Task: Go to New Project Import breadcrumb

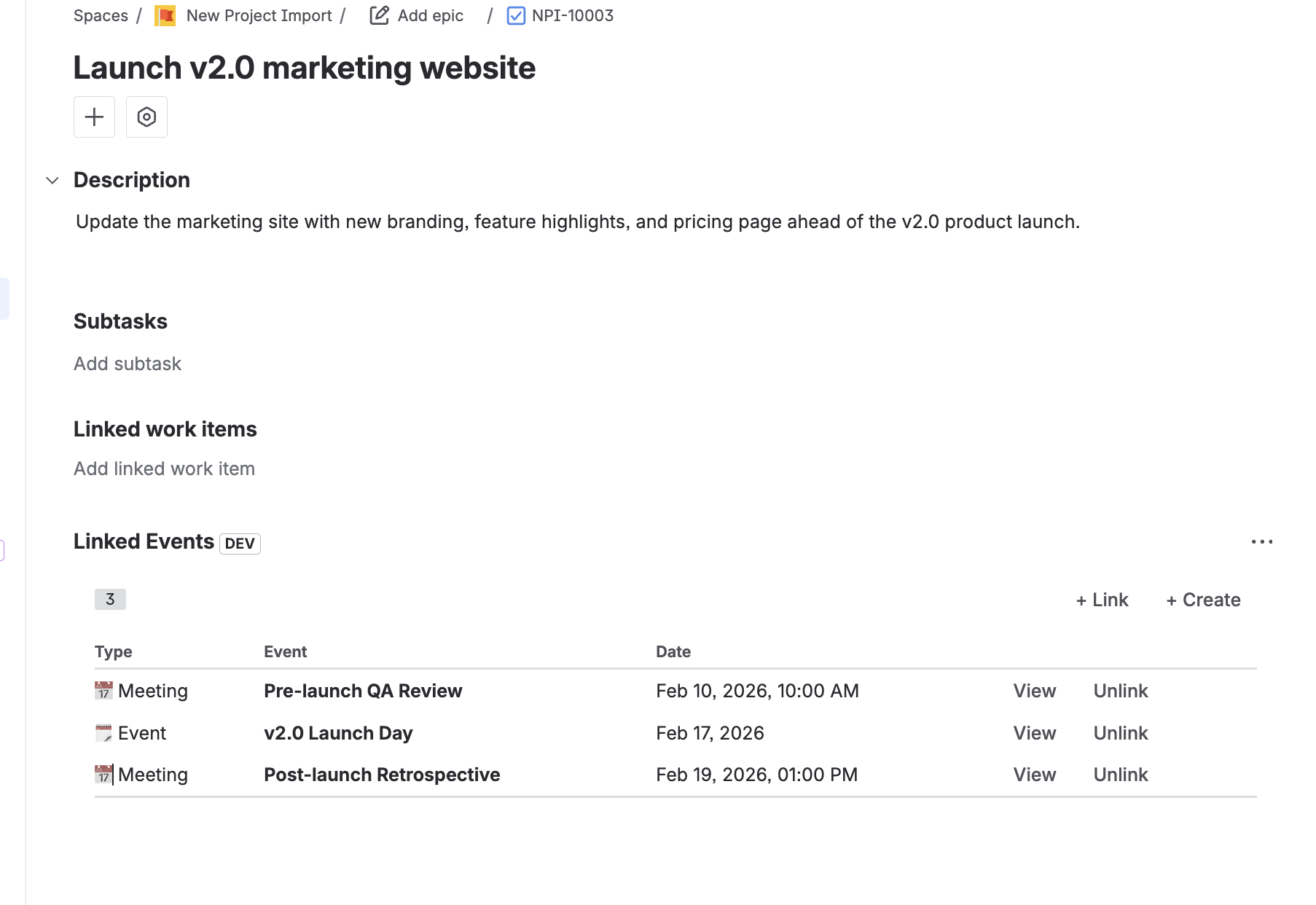Action: [259, 15]
